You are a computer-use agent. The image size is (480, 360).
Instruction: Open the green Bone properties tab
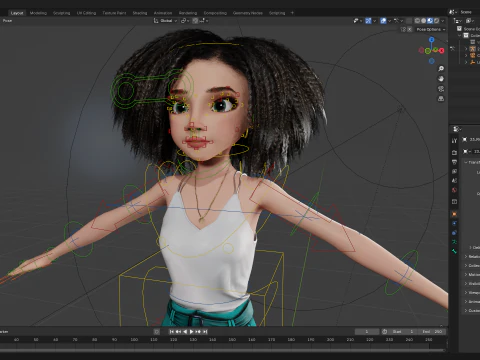pyautogui.click(x=454, y=251)
